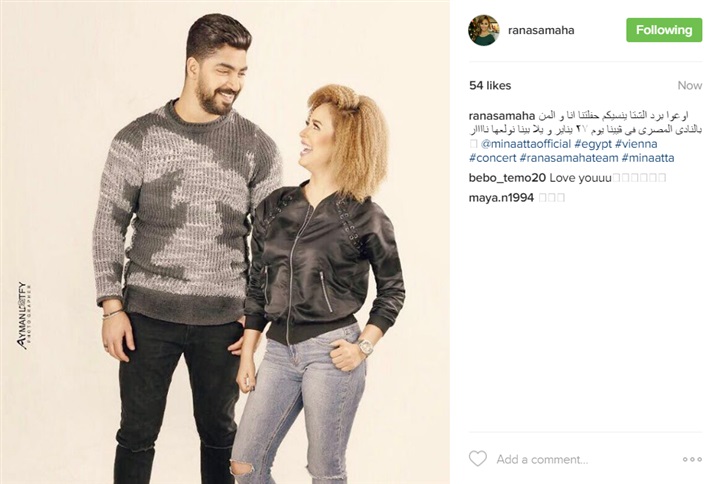Open the #vienna hashtag
This screenshot has height=484, width=720.
[636, 144]
